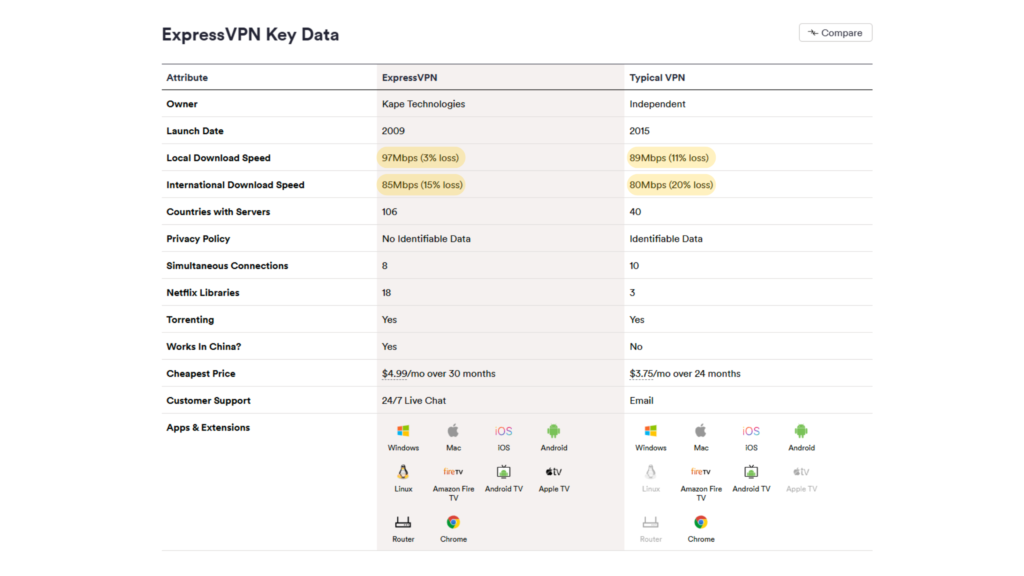Select the Amazon Fire TV icon under Typical VPN
The image size is (1024, 576).
pos(701,472)
